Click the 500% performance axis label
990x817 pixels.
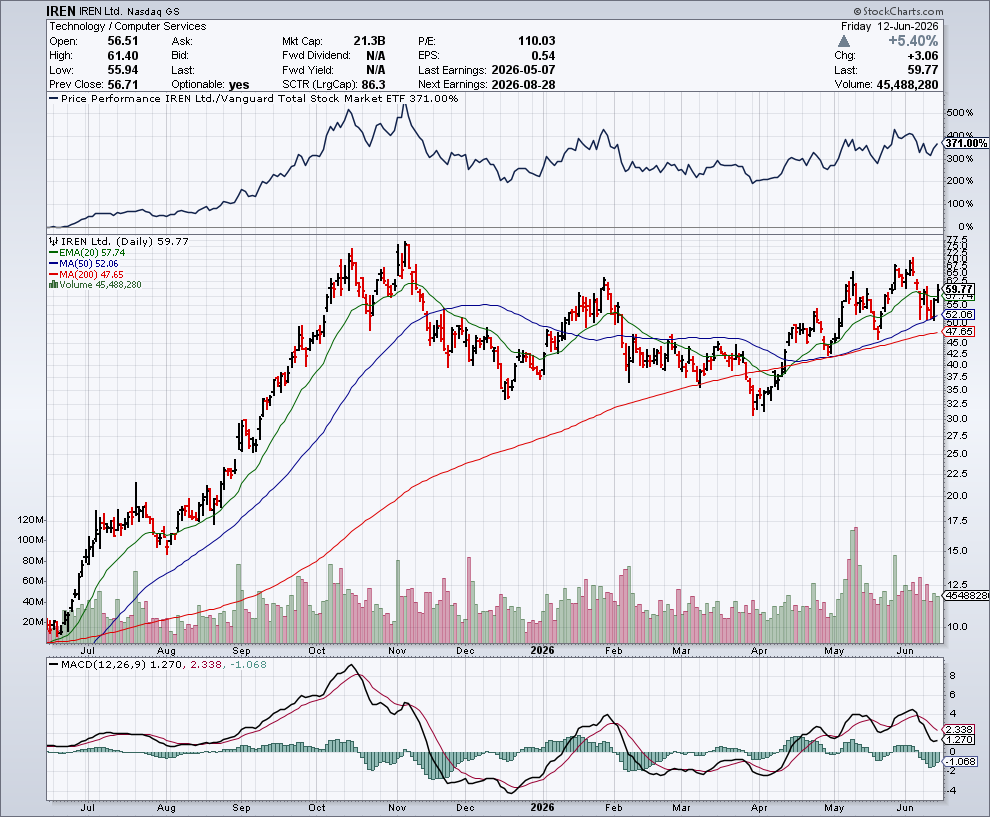[x=960, y=113]
